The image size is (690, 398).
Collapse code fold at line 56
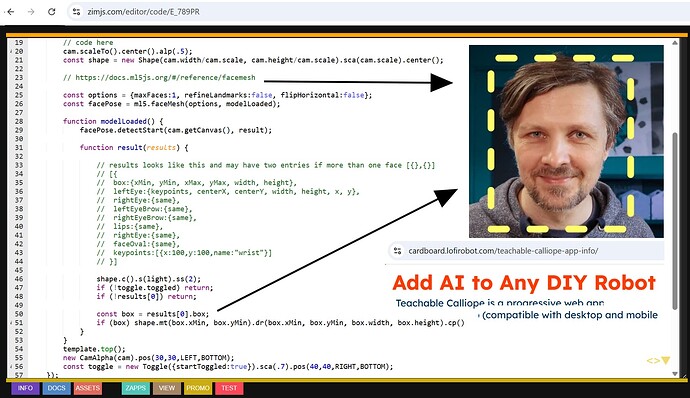11,367
